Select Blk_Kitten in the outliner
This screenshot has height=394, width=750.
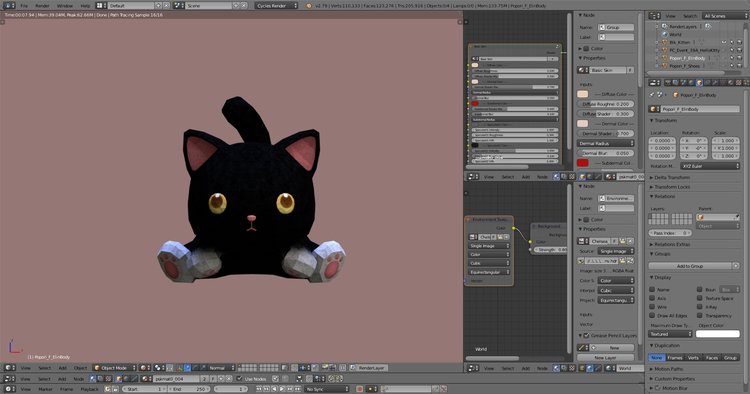coord(679,42)
